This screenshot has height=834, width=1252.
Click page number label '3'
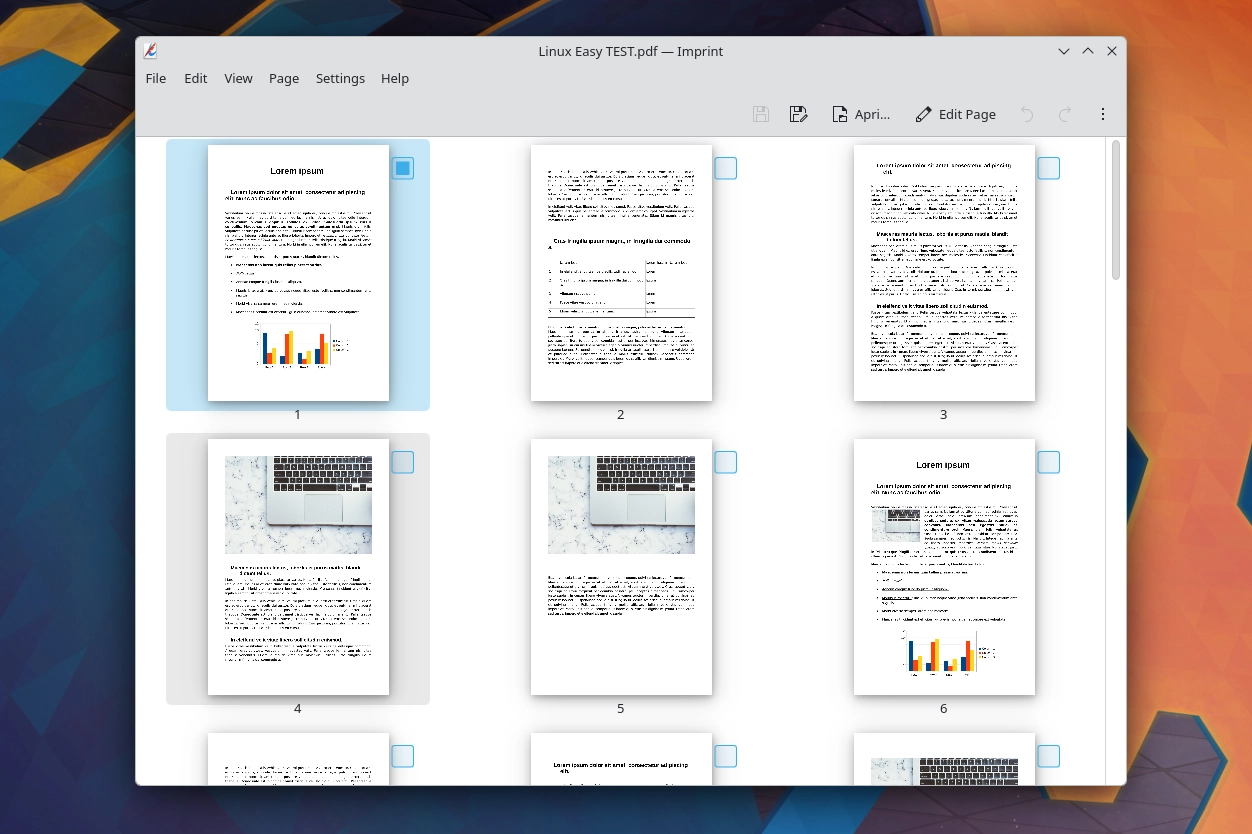click(x=944, y=414)
